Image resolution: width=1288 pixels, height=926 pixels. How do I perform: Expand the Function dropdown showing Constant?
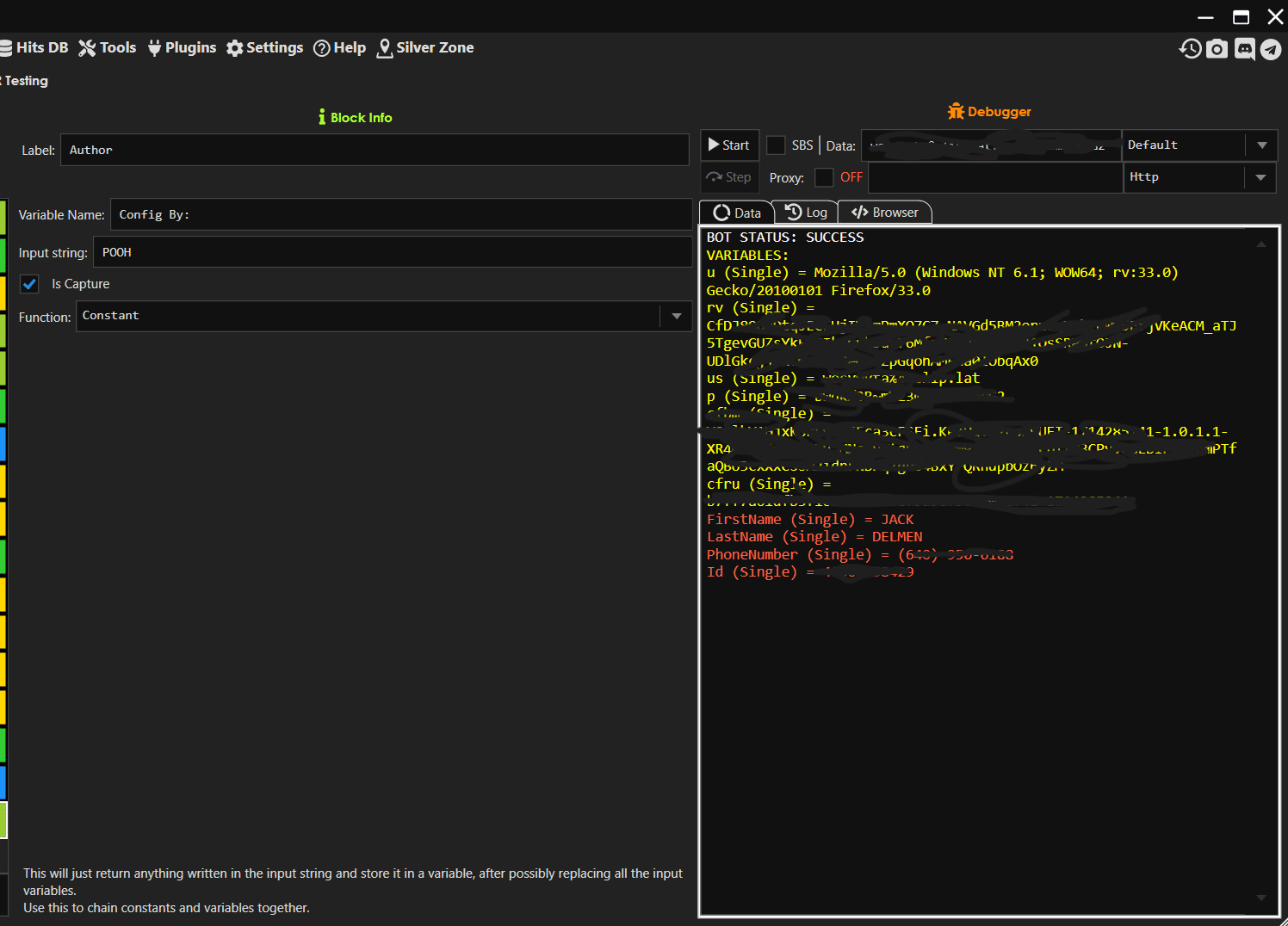pos(676,316)
